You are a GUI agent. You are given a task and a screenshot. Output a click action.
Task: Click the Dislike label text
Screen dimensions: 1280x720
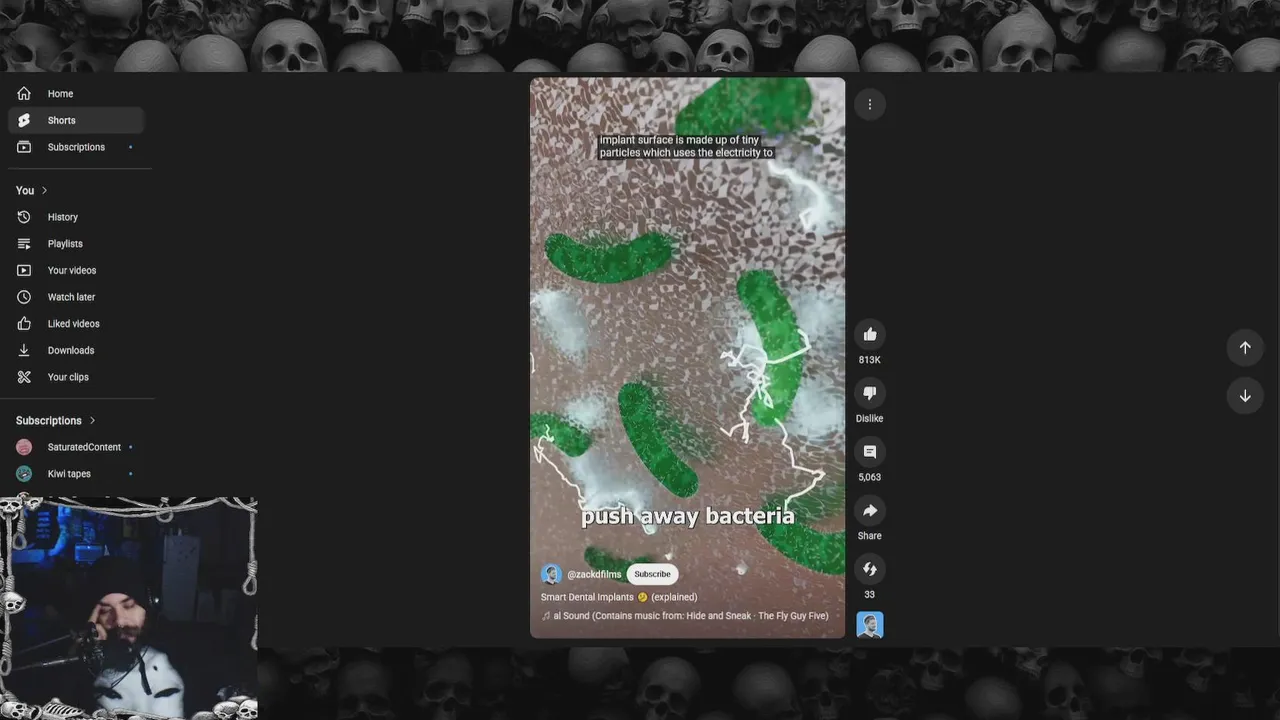point(870,419)
